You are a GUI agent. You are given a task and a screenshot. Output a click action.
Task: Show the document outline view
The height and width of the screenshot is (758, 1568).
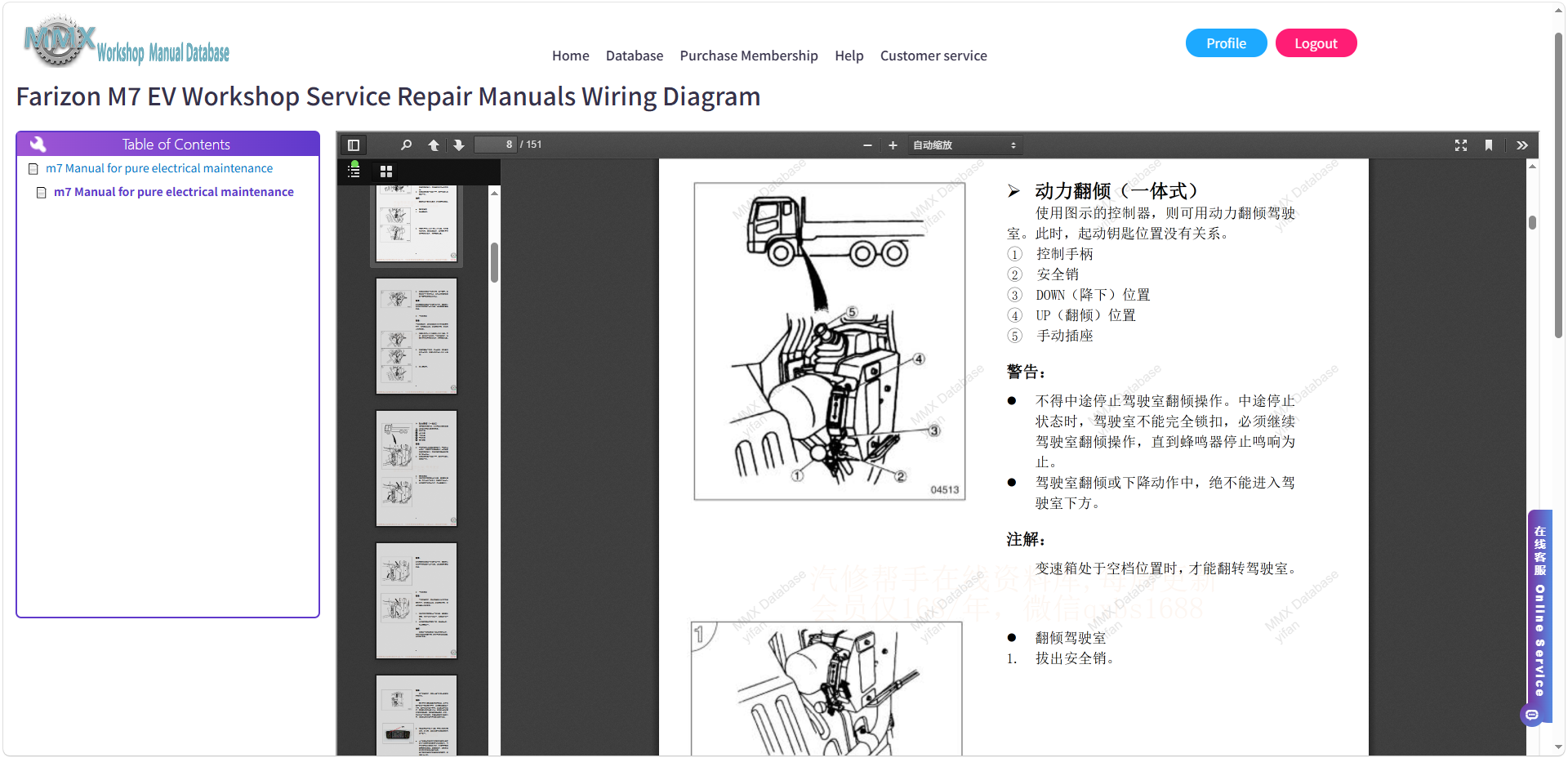(x=354, y=171)
